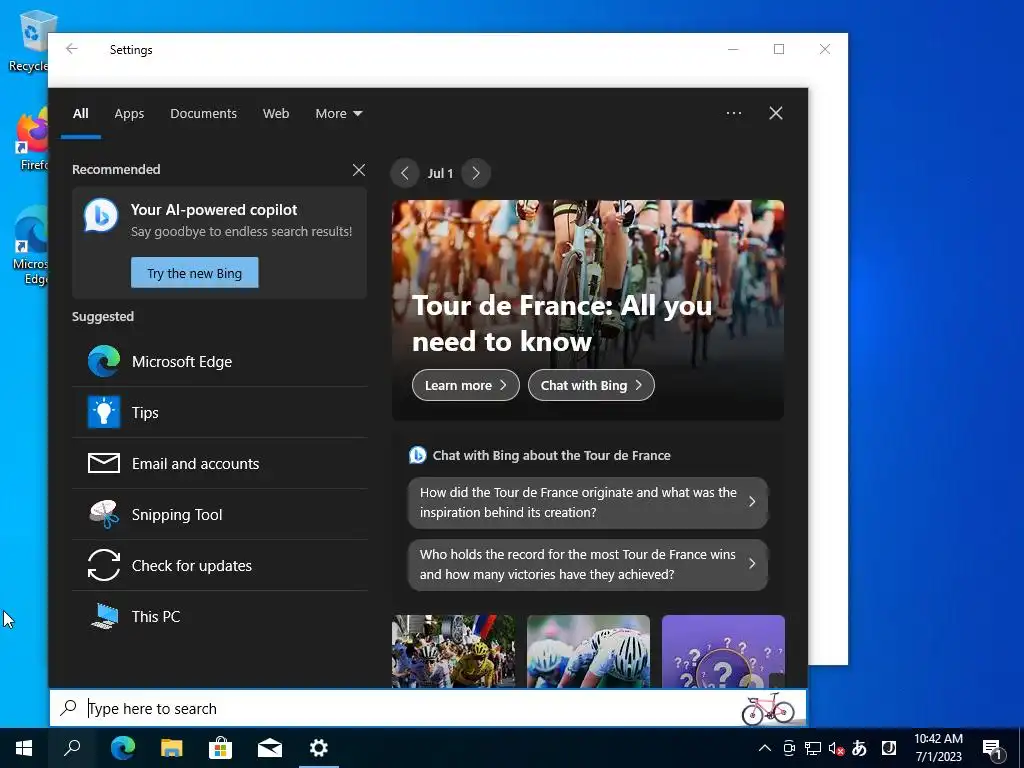Switch to the Documents search tab
The image size is (1024, 768).
coord(203,114)
